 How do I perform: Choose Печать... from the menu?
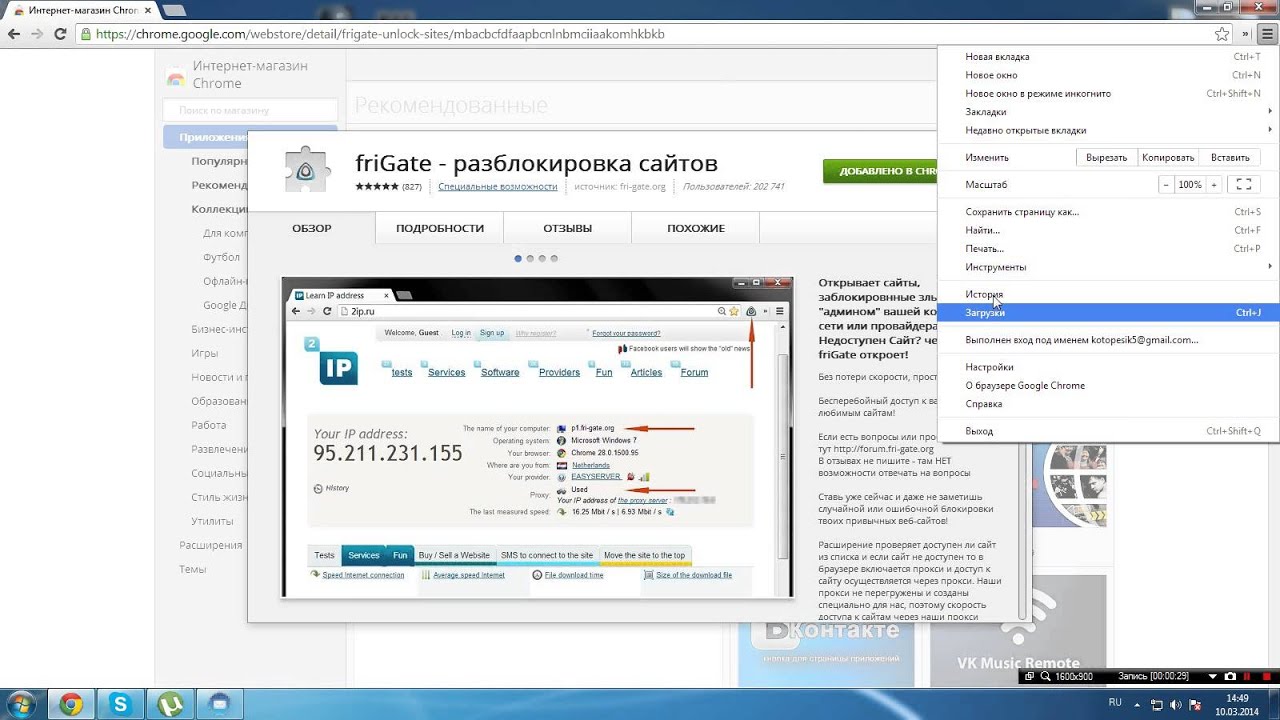coord(1108,248)
